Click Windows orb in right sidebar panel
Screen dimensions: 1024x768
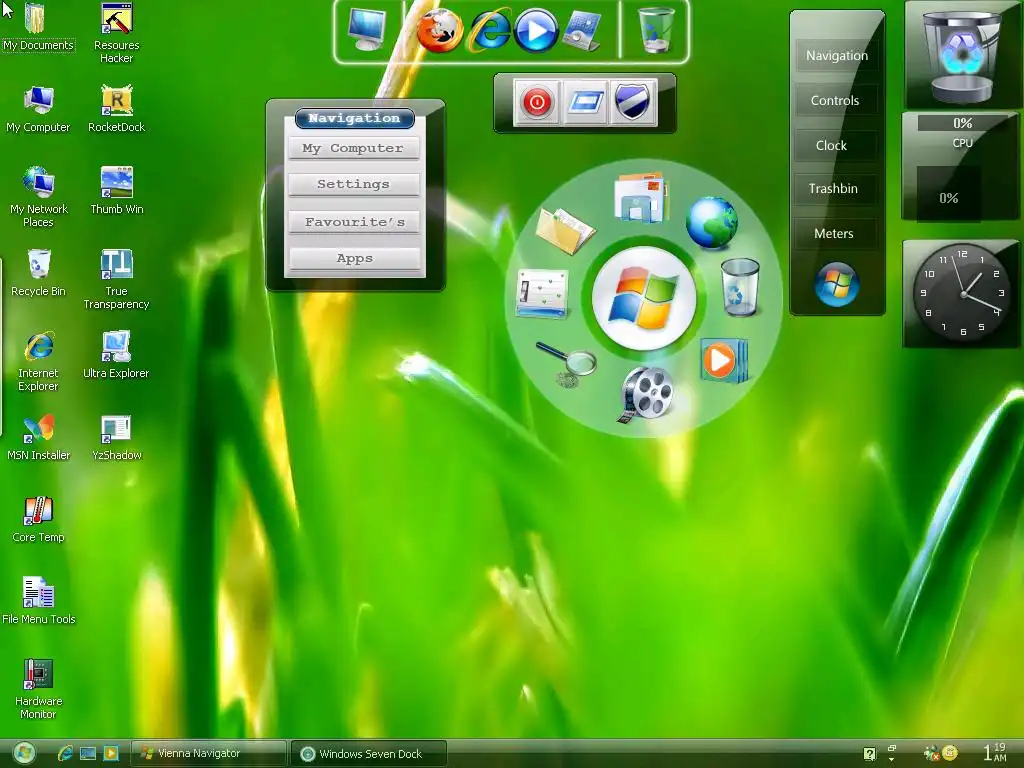pos(837,284)
